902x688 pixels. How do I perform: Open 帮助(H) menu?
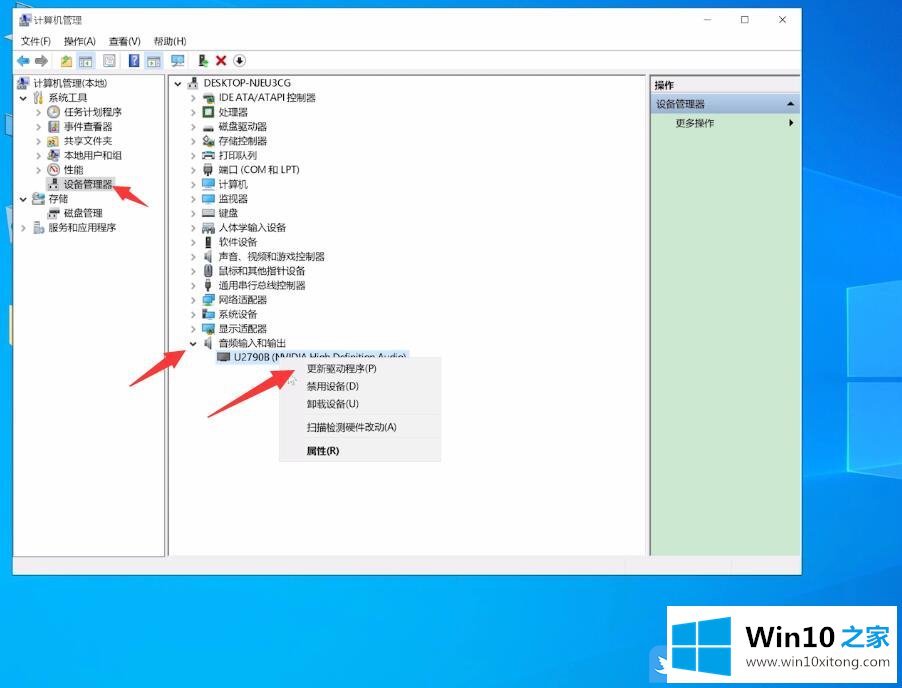pyautogui.click(x=170, y=41)
